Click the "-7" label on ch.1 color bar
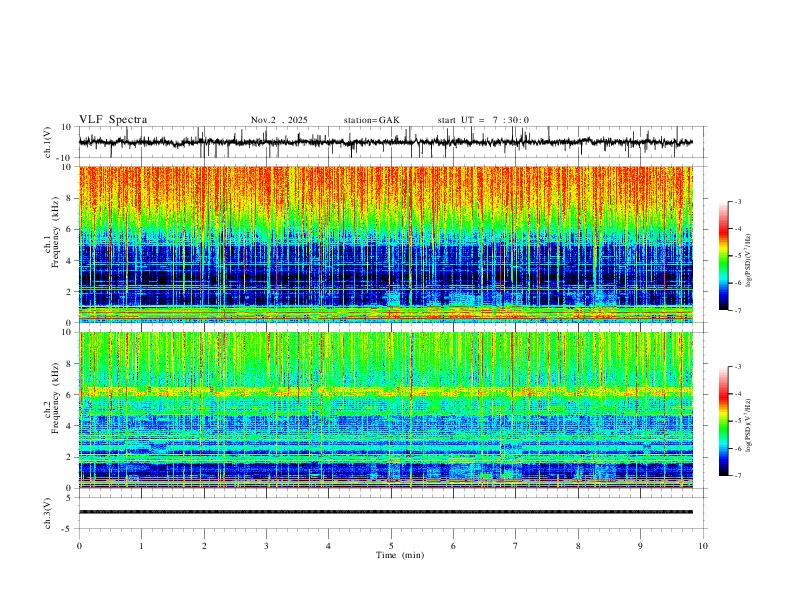Image resolution: width=792 pixels, height=612 pixels. click(x=737, y=311)
